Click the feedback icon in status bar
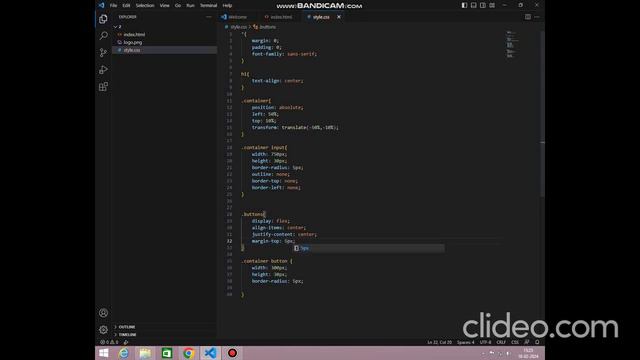The width and height of the screenshot is (640, 360). [527, 342]
